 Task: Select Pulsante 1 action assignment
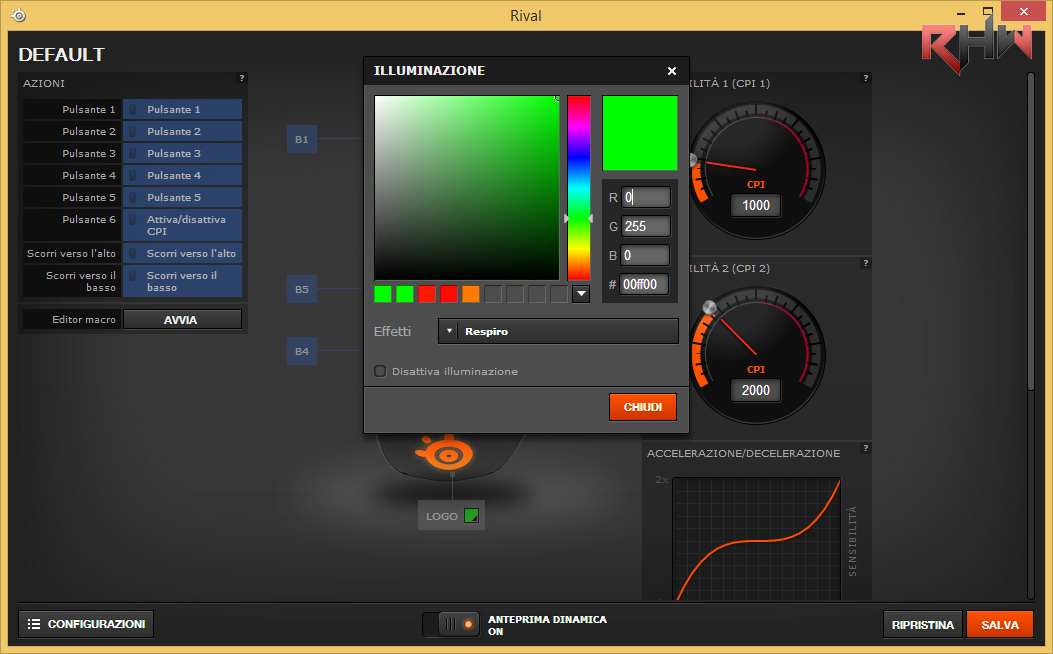[x=182, y=109]
